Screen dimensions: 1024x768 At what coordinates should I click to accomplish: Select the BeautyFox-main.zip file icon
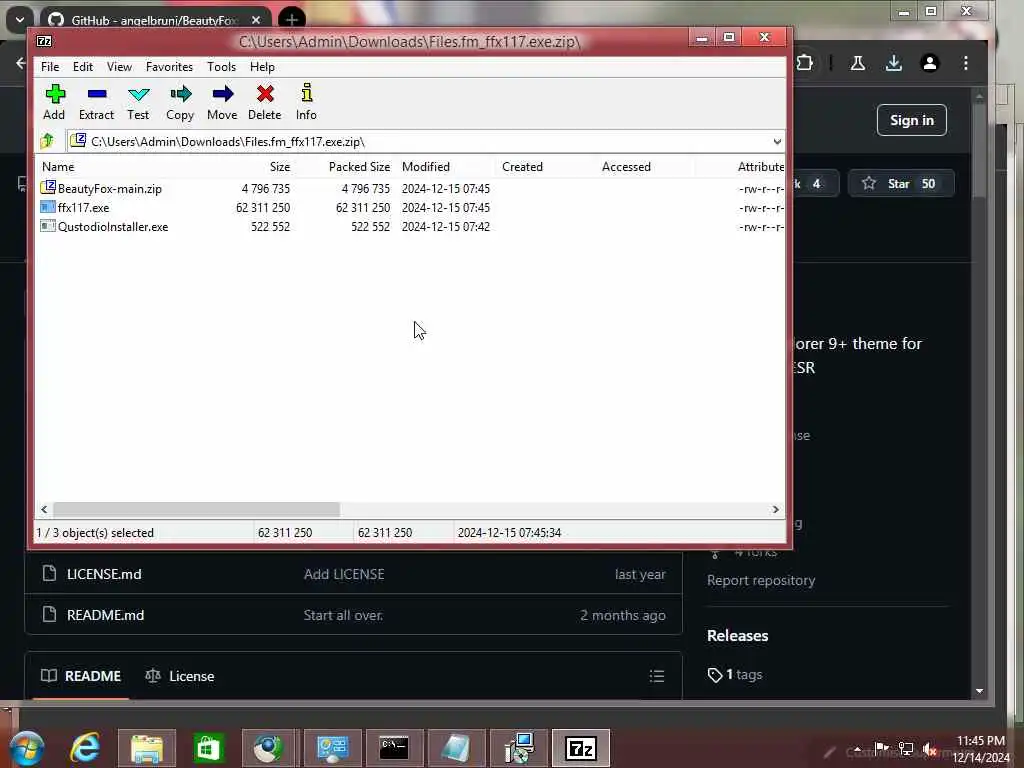pyautogui.click(x=48, y=188)
